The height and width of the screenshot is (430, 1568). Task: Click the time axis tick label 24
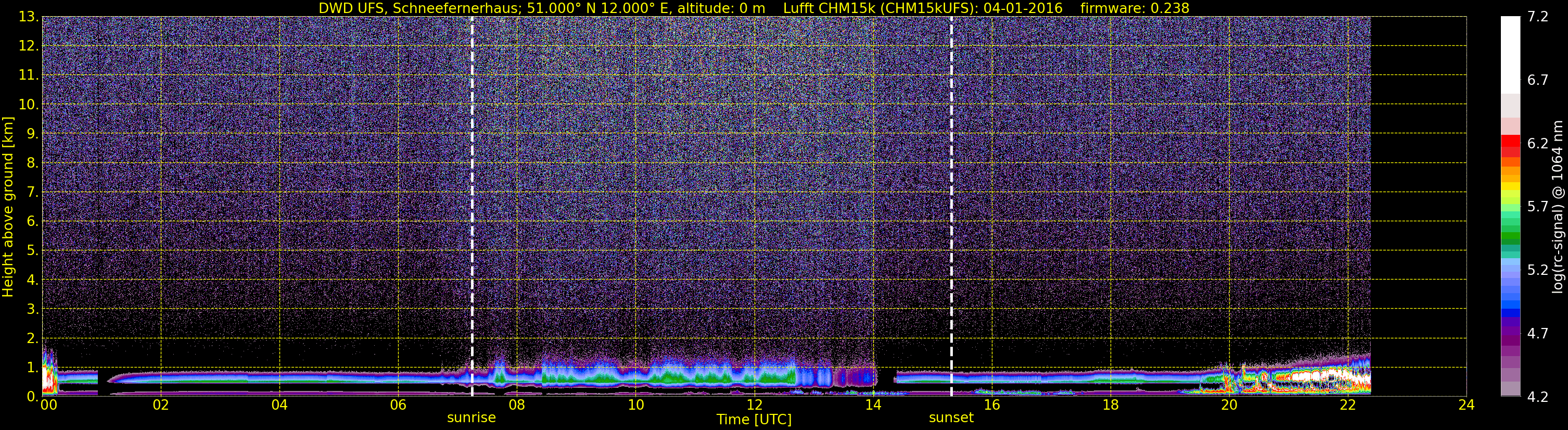click(x=1467, y=405)
